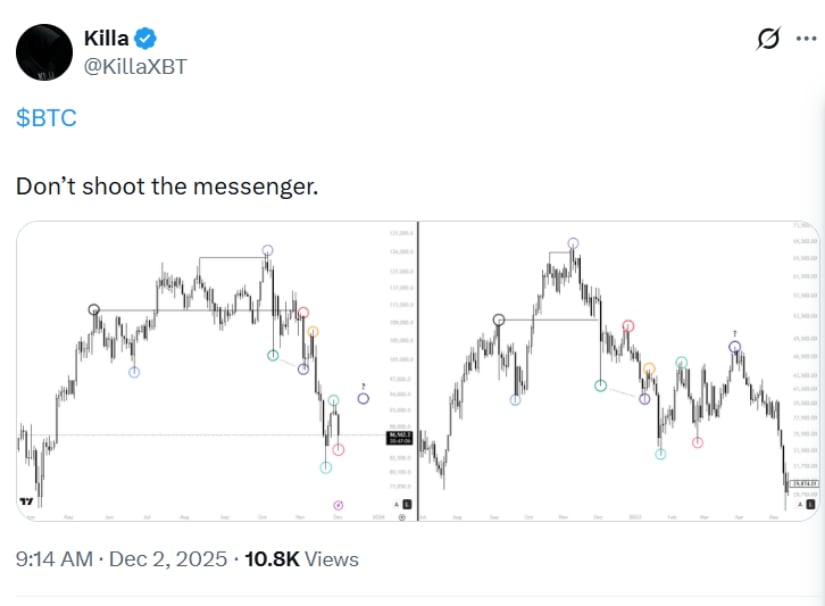Open the $BTC cashtag link
This screenshot has width=825, height=606.
pos(46,117)
